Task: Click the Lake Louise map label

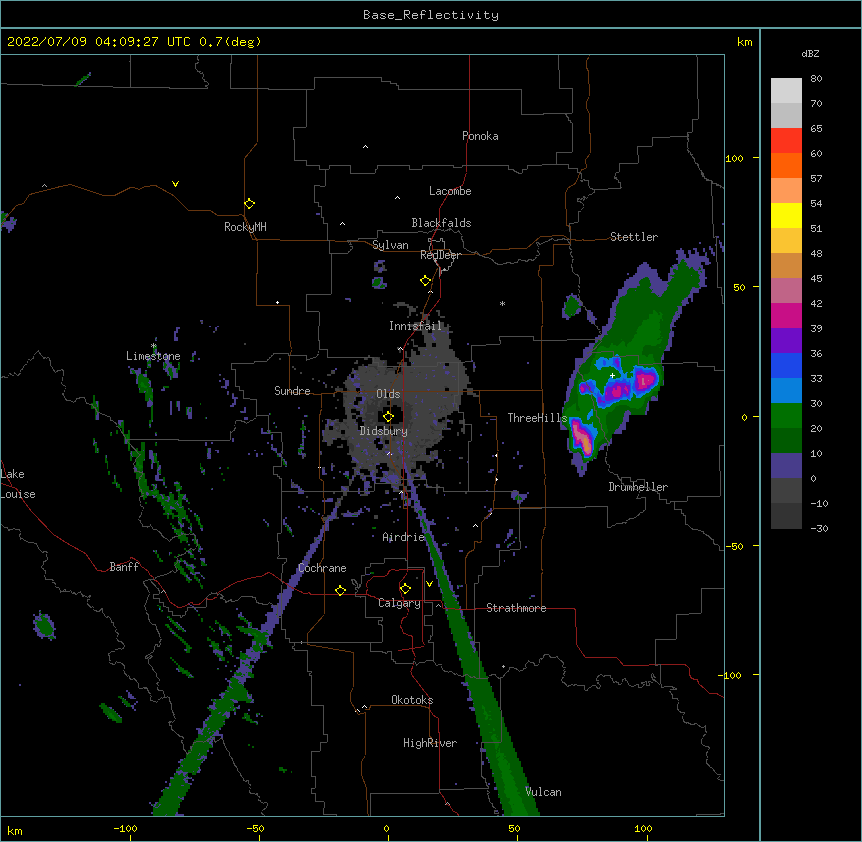Action: pos(18,484)
